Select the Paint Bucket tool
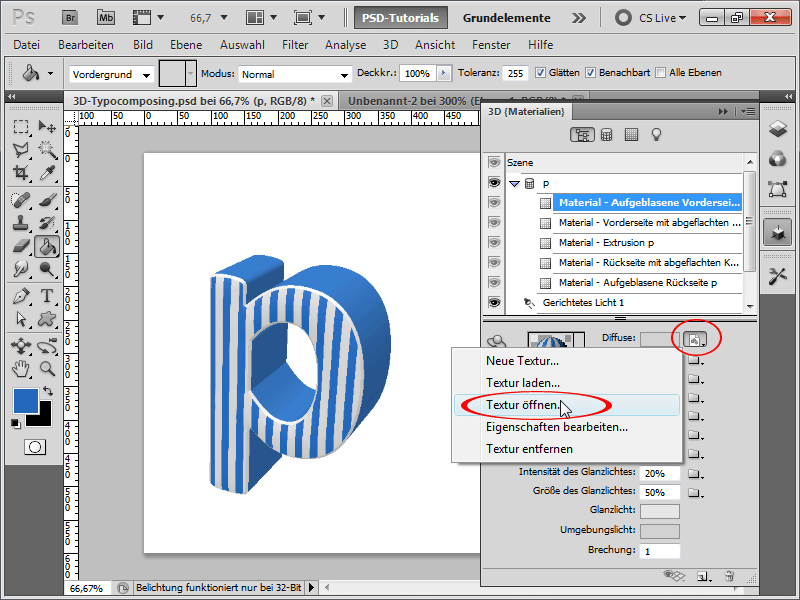Viewport: 800px width, 600px height. click(x=47, y=246)
